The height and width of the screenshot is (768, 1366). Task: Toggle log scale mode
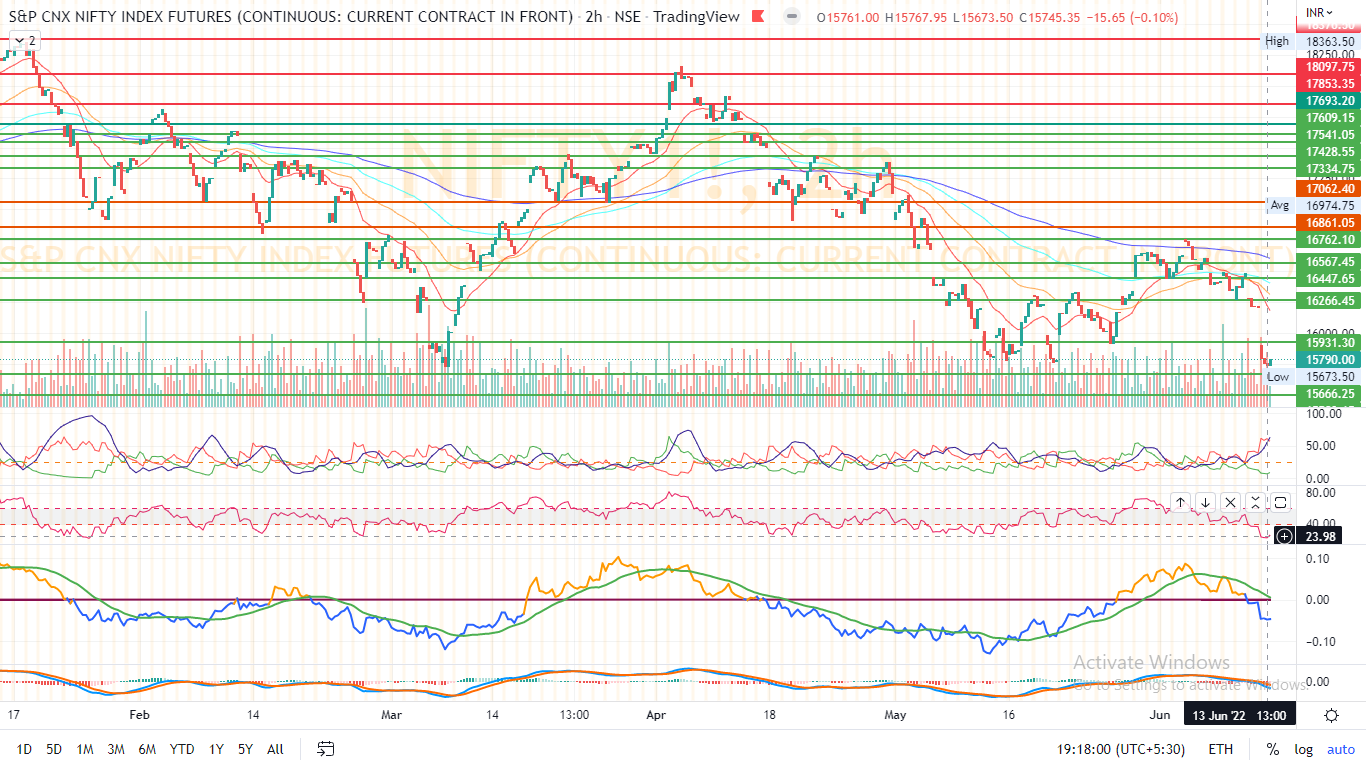[x=1304, y=749]
